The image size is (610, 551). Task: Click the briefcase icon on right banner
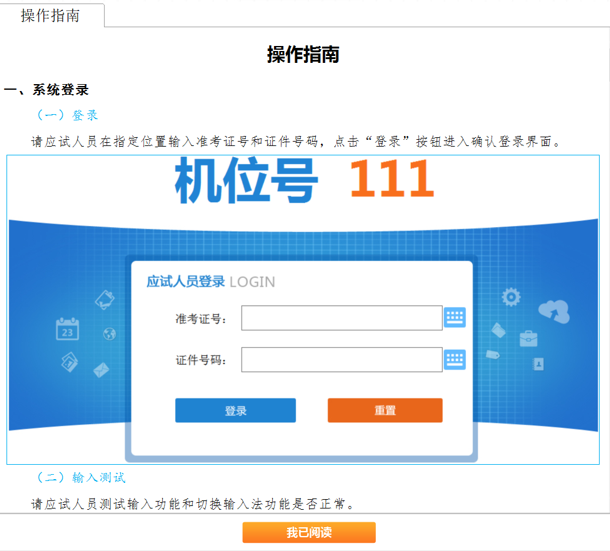point(529,339)
